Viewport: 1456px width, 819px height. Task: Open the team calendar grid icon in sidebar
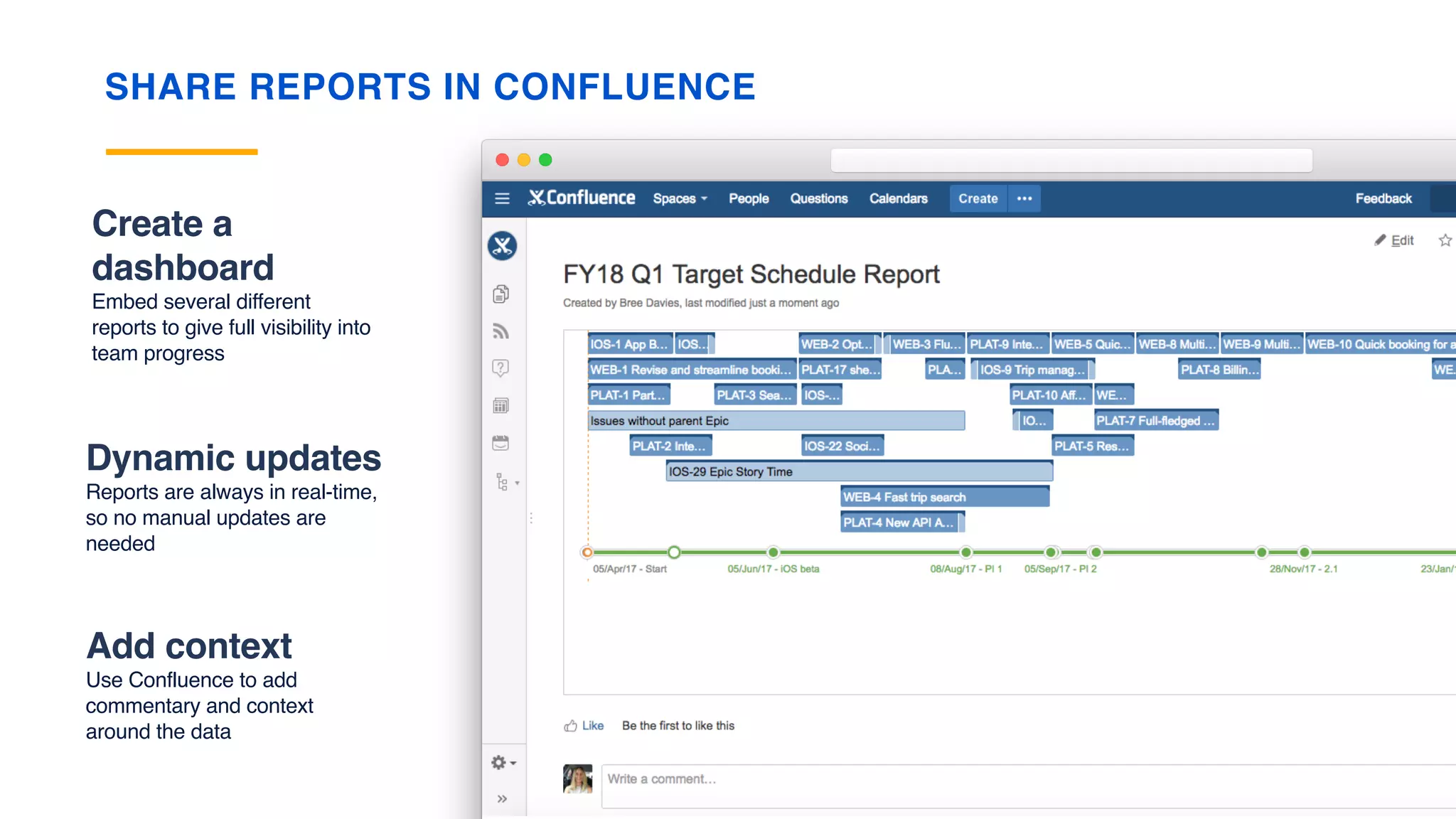pos(501,405)
